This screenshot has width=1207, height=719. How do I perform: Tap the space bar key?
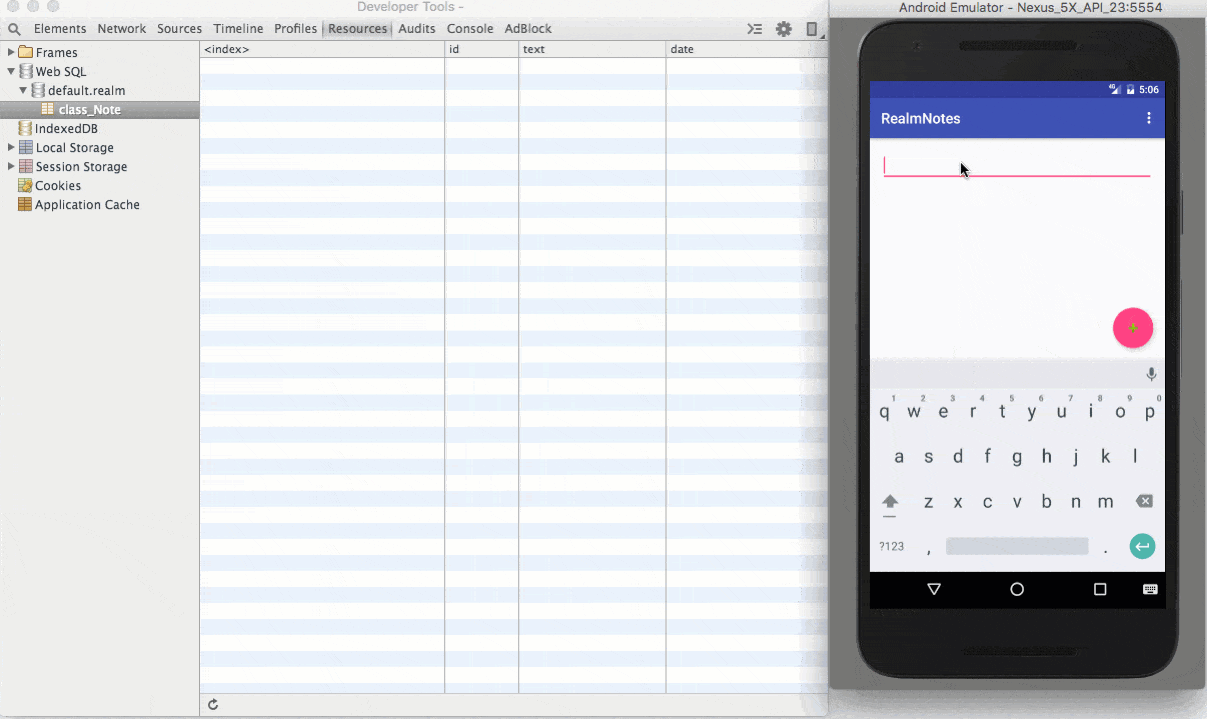1016,546
